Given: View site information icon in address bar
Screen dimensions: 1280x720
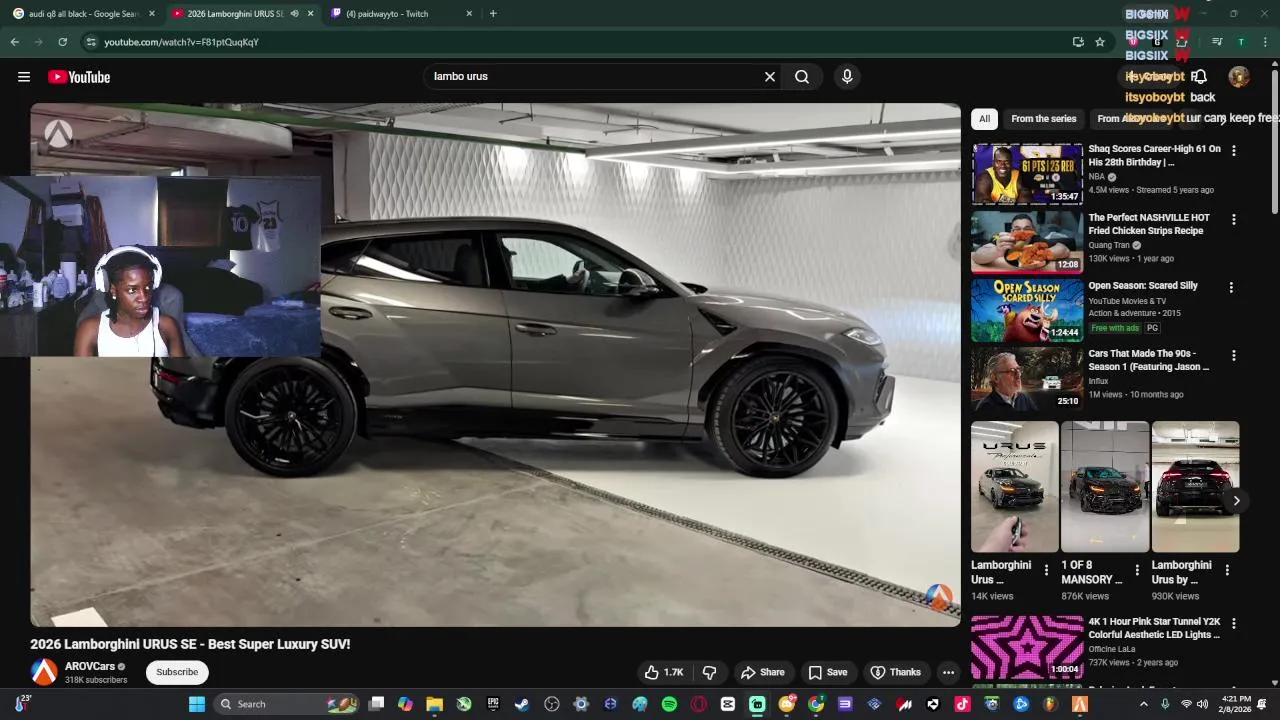Looking at the screenshot, I should coord(91,42).
